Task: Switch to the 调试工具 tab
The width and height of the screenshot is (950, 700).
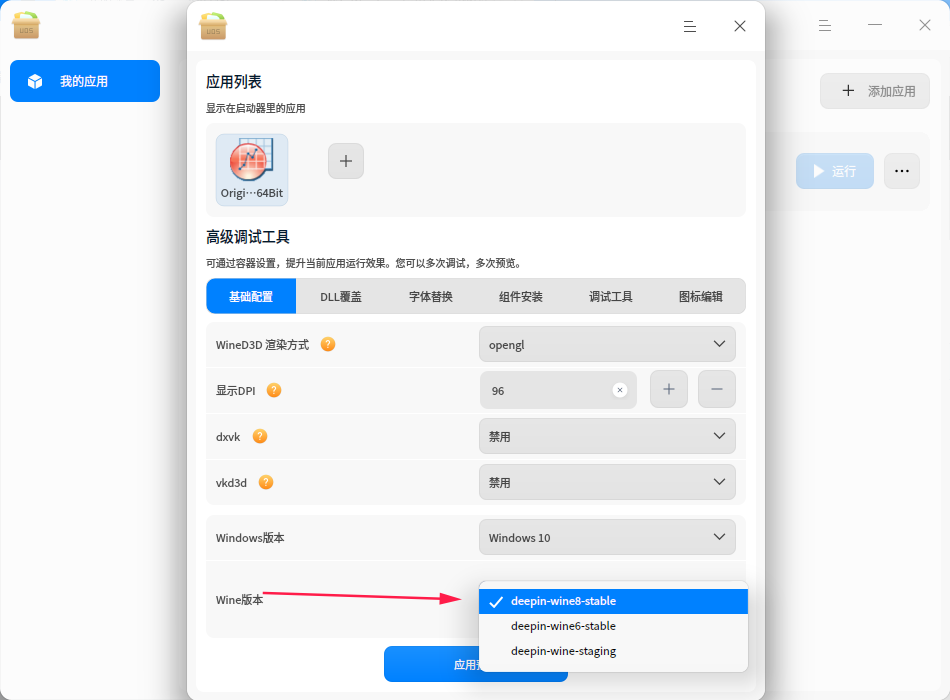Action: pyautogui.click(x=611, y=296)
